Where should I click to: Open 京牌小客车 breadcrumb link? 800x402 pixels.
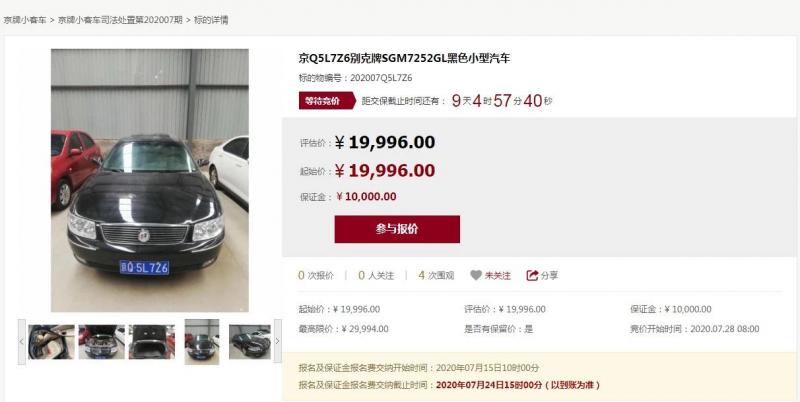click(x=25, y=20)
